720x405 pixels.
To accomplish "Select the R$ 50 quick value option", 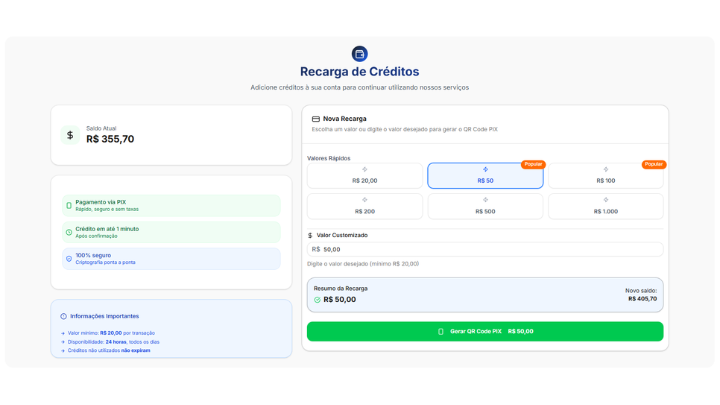I will (x=485, y=176).
